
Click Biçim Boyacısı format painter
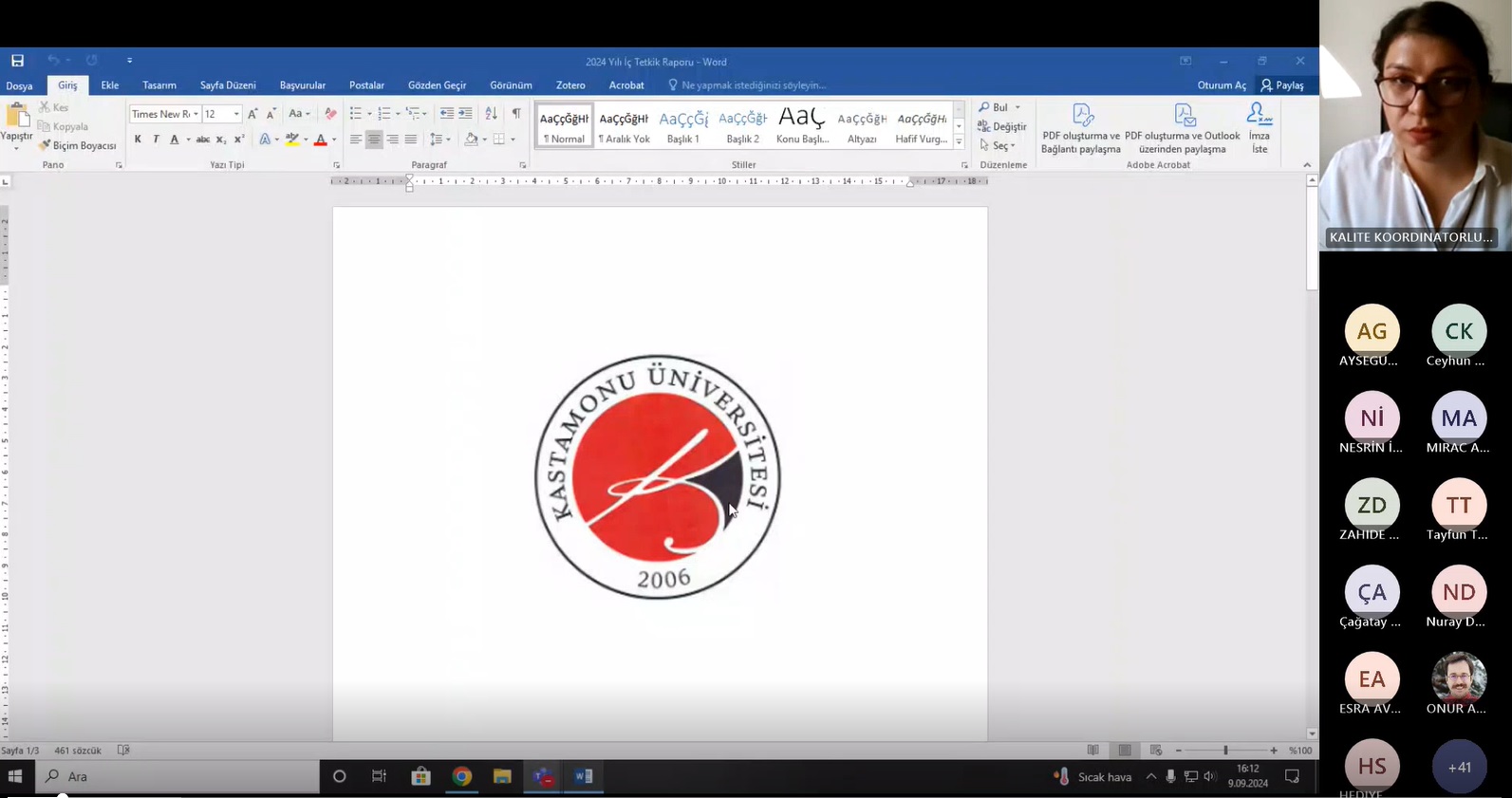[77, 145]
